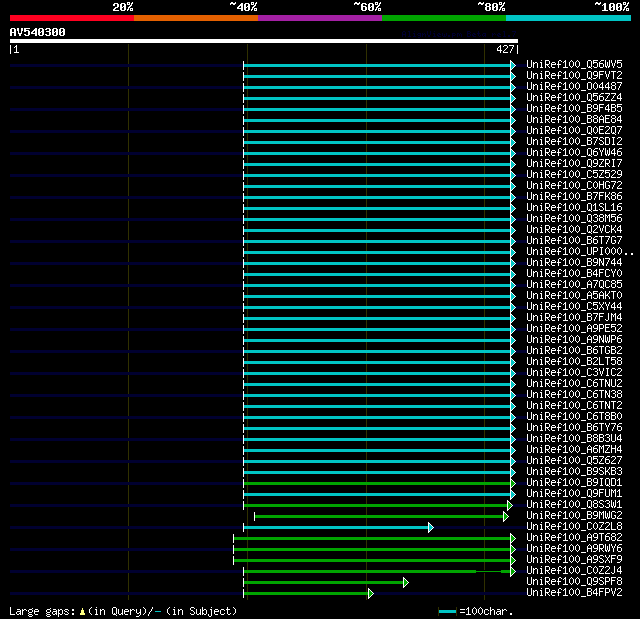The image size is (640, 619).
Task: Click the UniRef100_Q2VCK4 label
Action: pyautogui.click(x=574, y=230)
